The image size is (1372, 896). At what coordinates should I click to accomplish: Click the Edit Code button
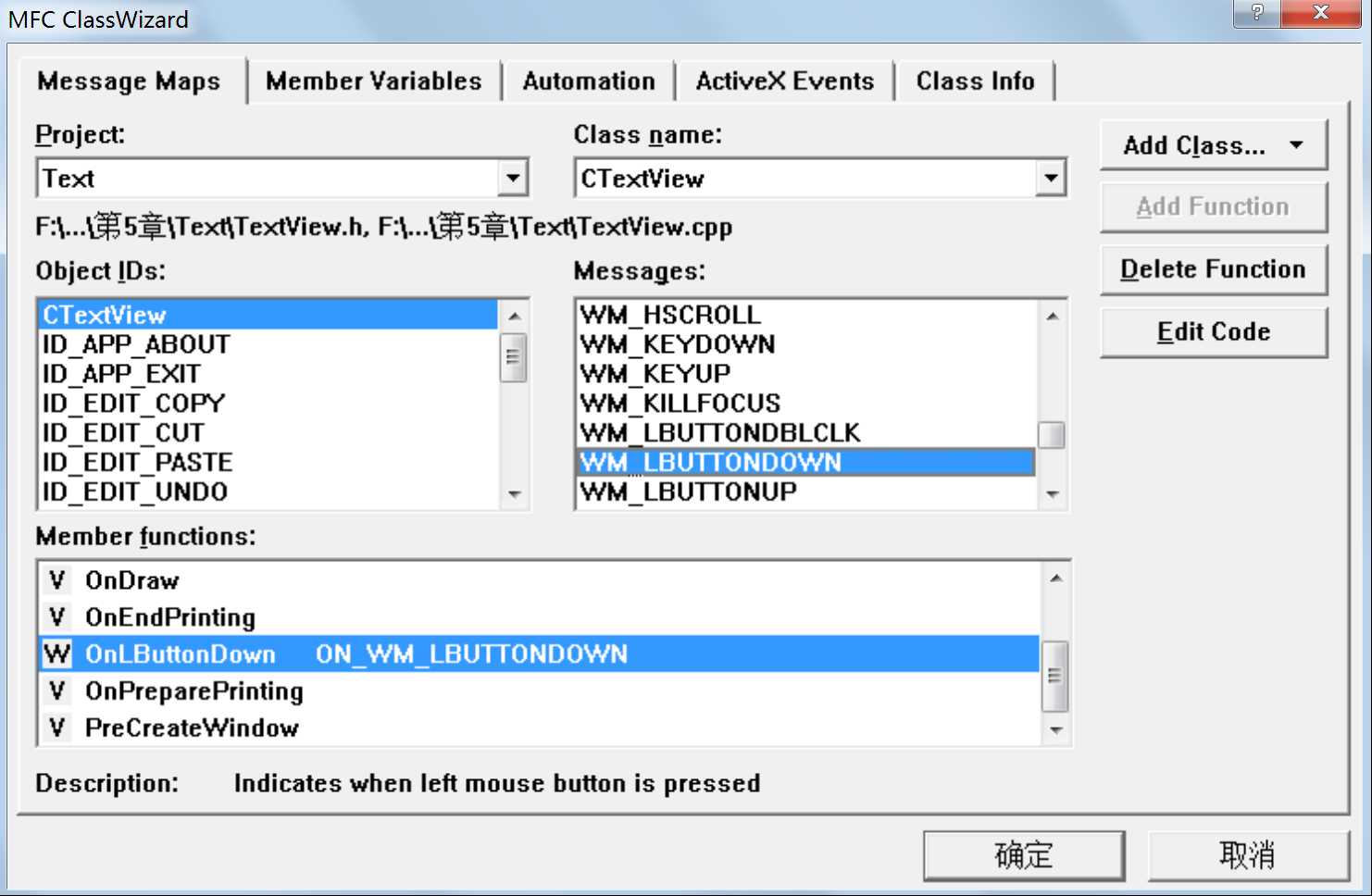1214,331
